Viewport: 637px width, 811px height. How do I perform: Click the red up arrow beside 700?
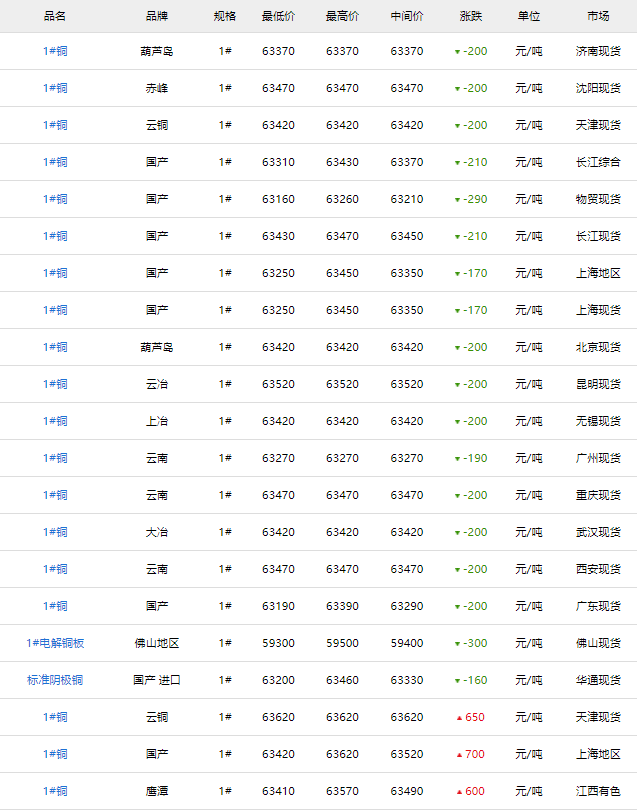[459, 755]
